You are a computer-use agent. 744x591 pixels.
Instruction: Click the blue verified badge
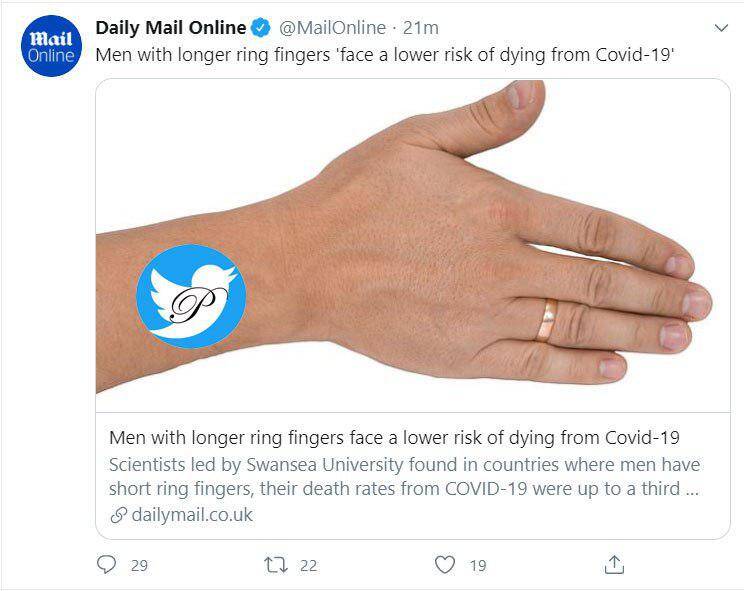(x=260, y=28)
